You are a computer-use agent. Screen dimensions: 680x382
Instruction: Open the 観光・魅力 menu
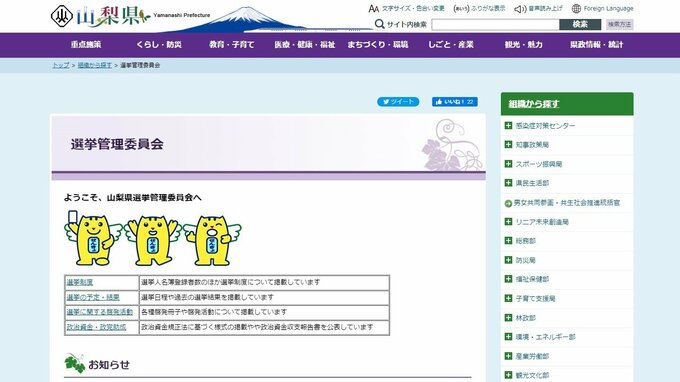(x=523, y=45)
